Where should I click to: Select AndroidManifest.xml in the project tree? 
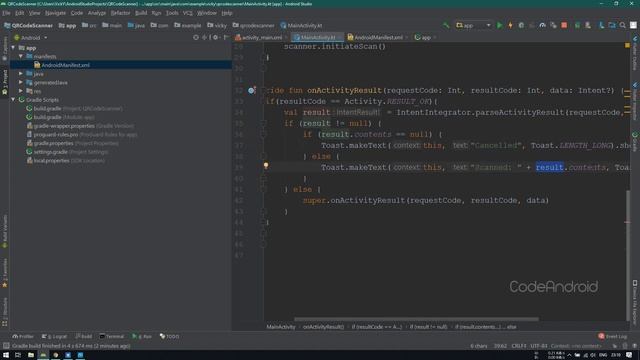pos(65,65)
